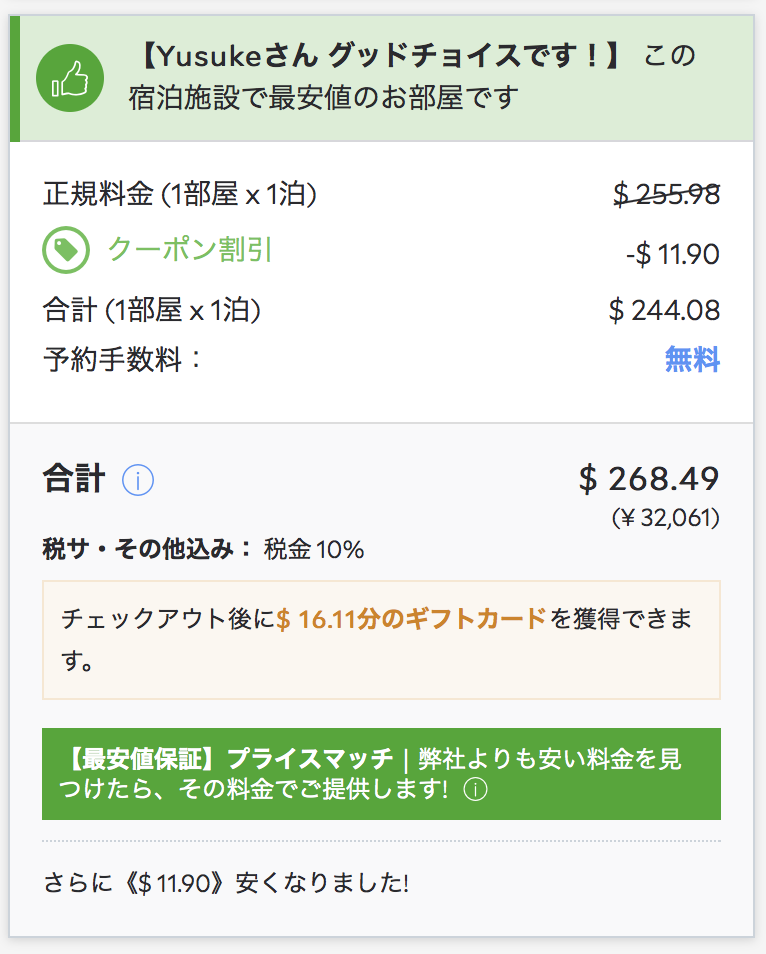The width and height of the screenshot is (766, 954).
Task: Click the total price $ 268.49
Action: (x=649, y=479)
